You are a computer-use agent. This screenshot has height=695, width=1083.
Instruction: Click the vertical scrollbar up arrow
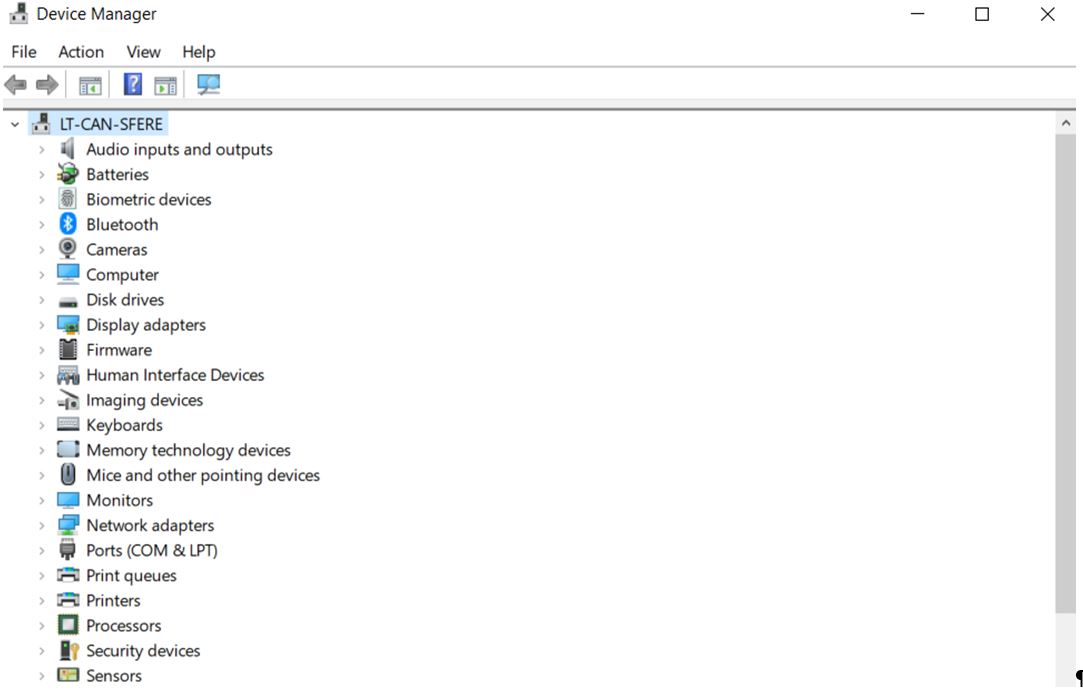[x=1065, y=123]
